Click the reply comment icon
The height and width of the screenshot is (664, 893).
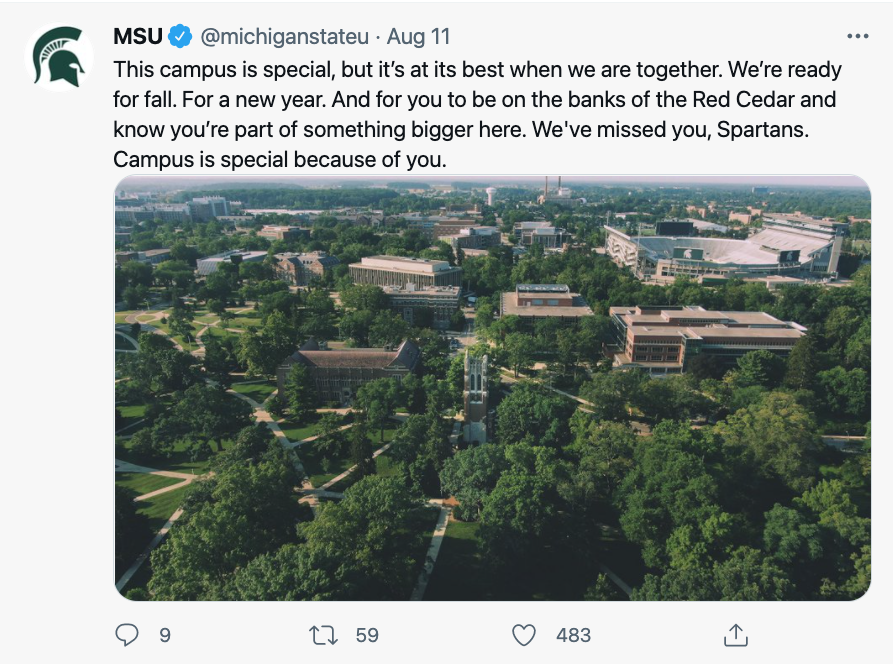tap(127, 634)
